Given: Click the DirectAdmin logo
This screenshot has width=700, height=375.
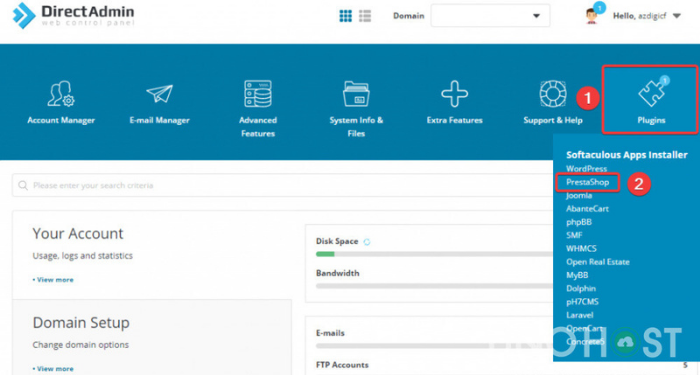Looking at the screenshot, I should tap(74, 16).
